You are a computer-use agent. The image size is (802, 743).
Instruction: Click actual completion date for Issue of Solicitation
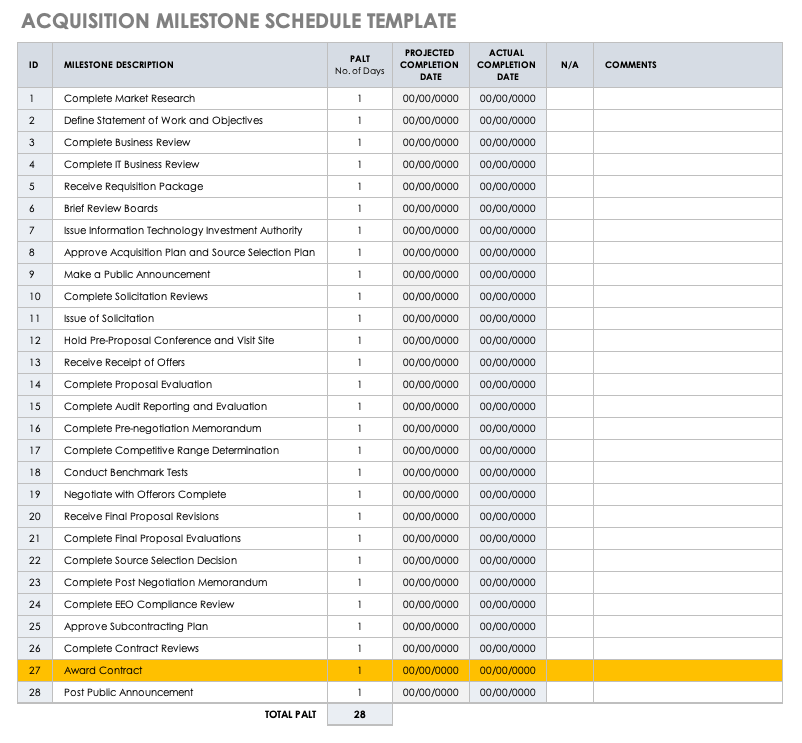(507, 319)
